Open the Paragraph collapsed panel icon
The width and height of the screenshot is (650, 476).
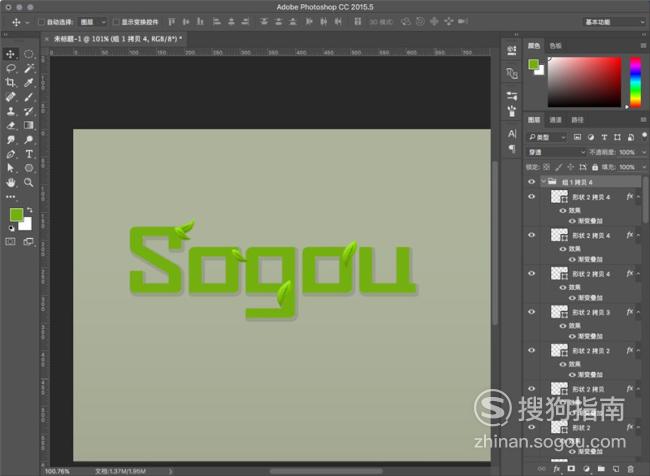point(512,148)
